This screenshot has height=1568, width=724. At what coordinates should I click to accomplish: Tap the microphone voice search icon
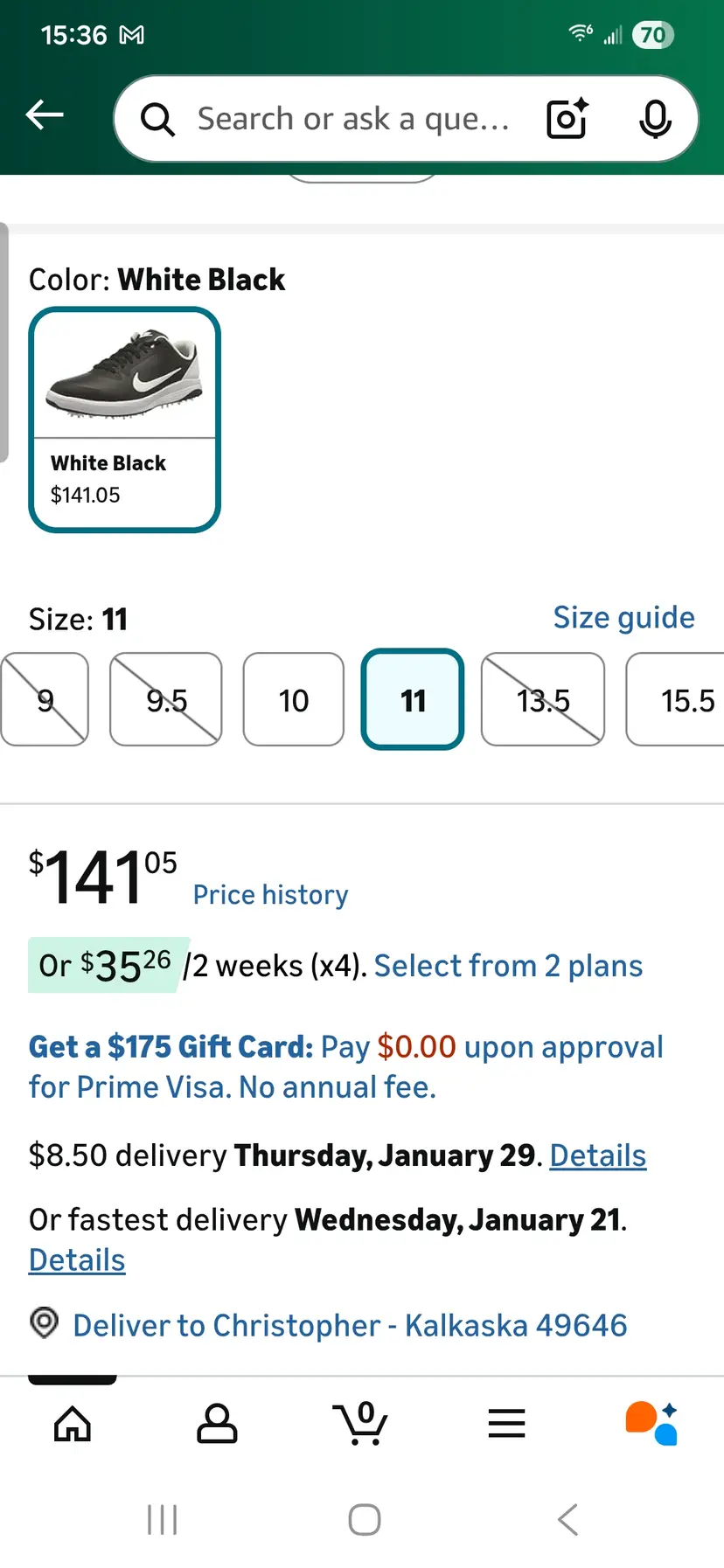(x=654, y=119)
